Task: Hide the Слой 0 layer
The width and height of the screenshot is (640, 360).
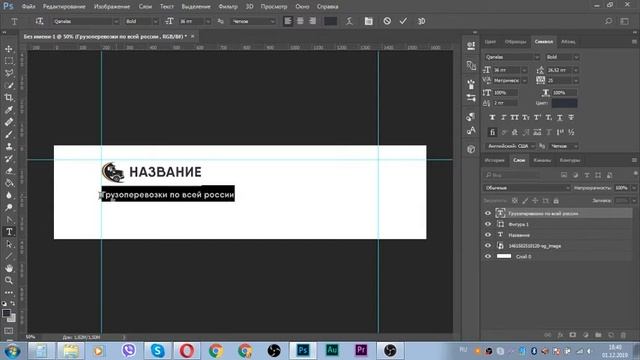Action: pos(488,256)
